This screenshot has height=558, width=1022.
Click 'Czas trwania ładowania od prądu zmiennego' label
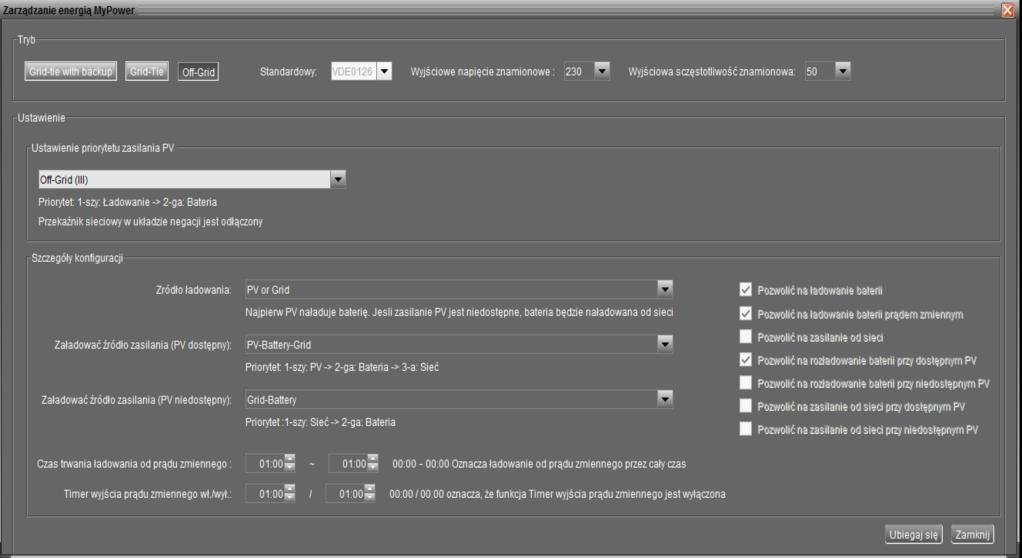pyautogui.click(x=134, y=464)
